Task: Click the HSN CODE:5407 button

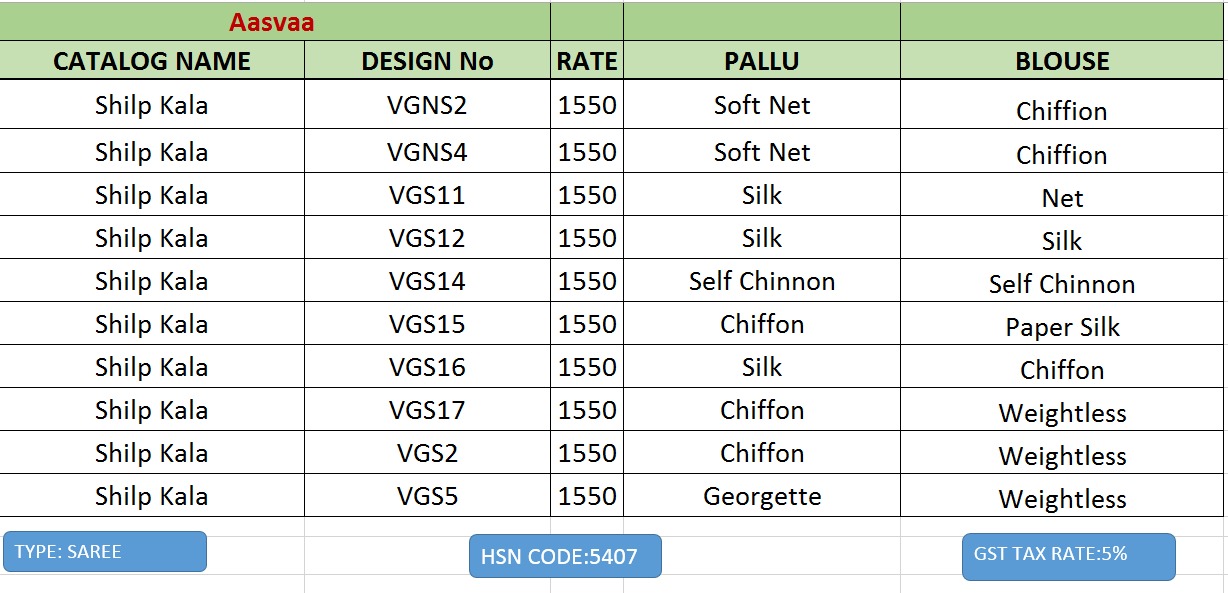Action: [565, 556]
